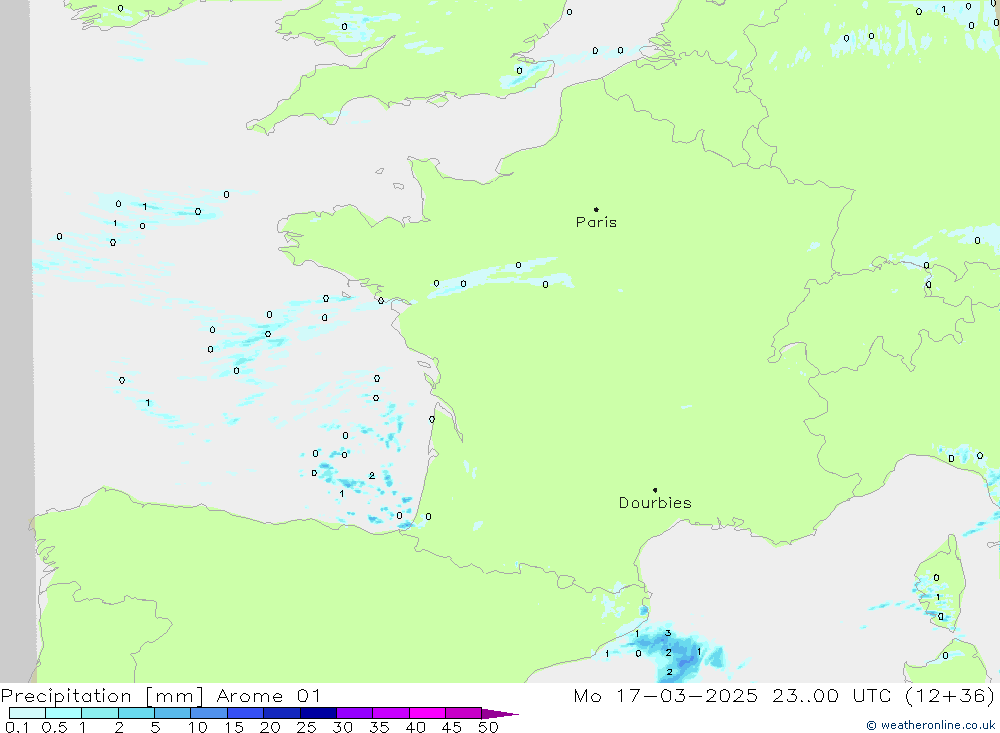
Task: Click the '0.5' legend scale label
Action: tap(54, 727)
